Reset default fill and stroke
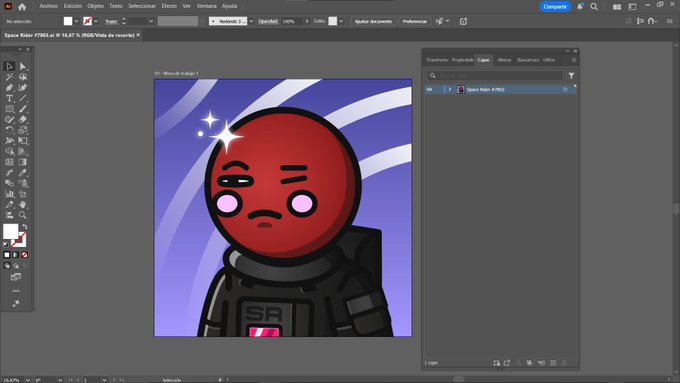 (x=6, y=245)
